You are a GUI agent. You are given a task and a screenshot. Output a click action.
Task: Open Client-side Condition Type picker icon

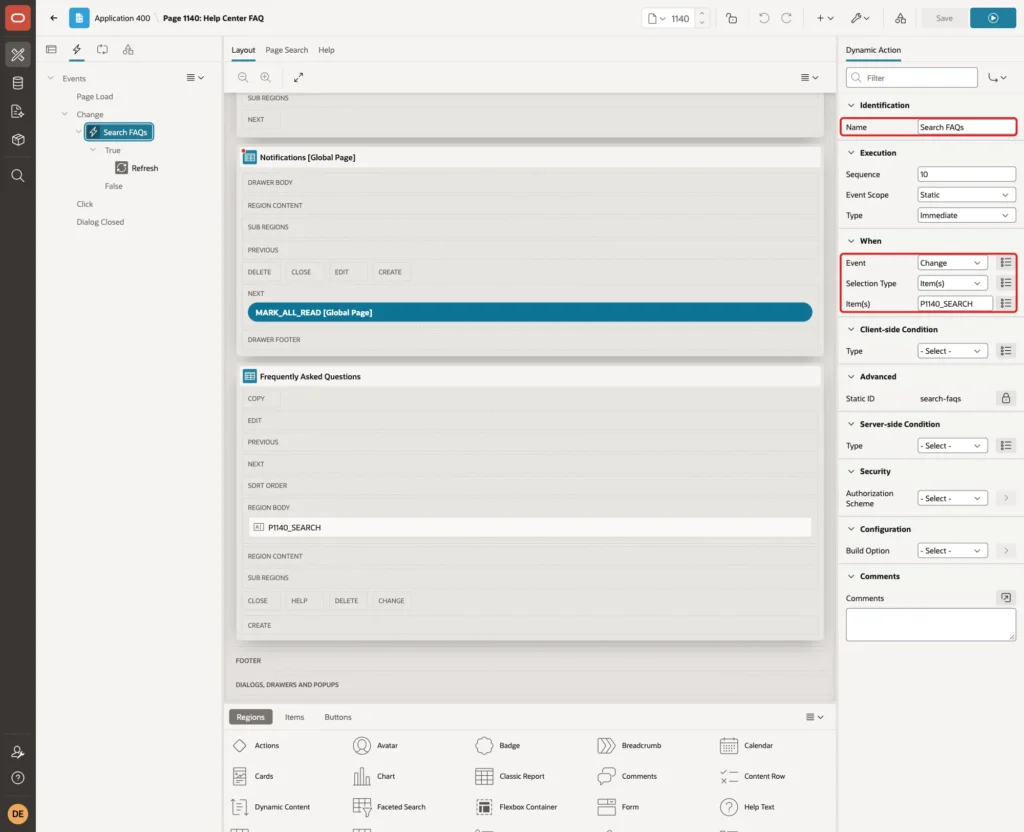1006,351
